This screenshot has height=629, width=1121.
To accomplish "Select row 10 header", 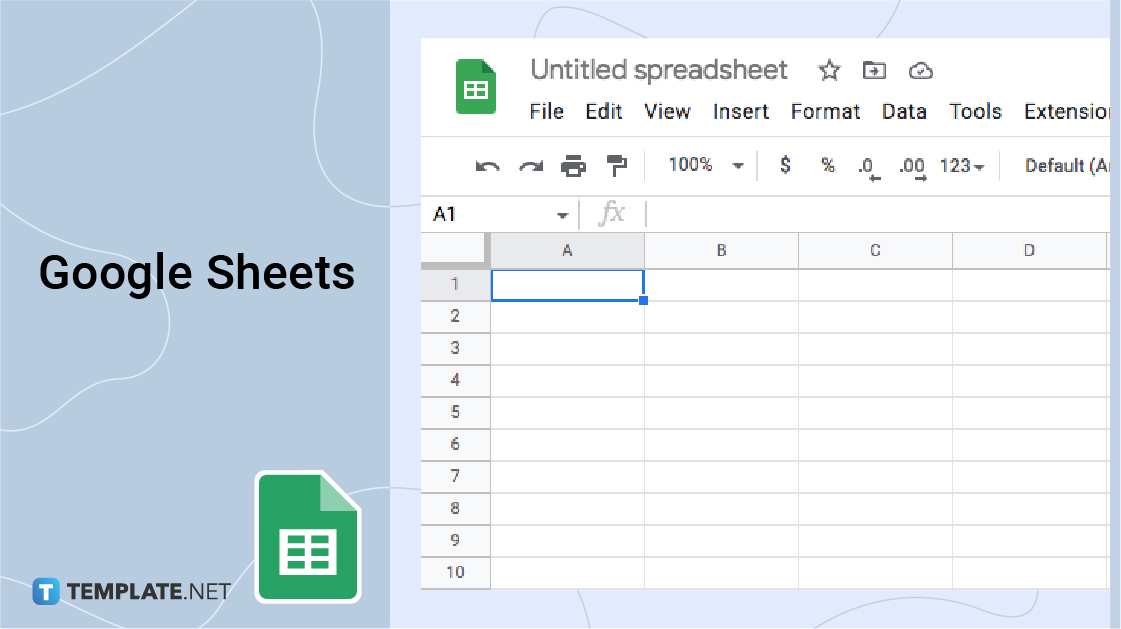I will click(x=455, y=573).
